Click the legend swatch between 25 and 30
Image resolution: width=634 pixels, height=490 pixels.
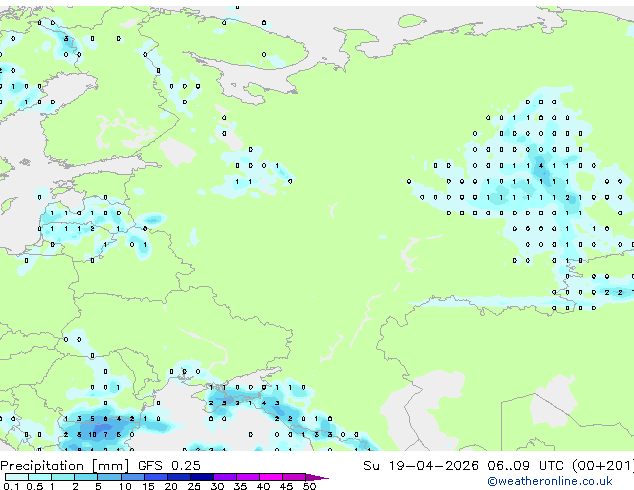click(x=202, y=477)
